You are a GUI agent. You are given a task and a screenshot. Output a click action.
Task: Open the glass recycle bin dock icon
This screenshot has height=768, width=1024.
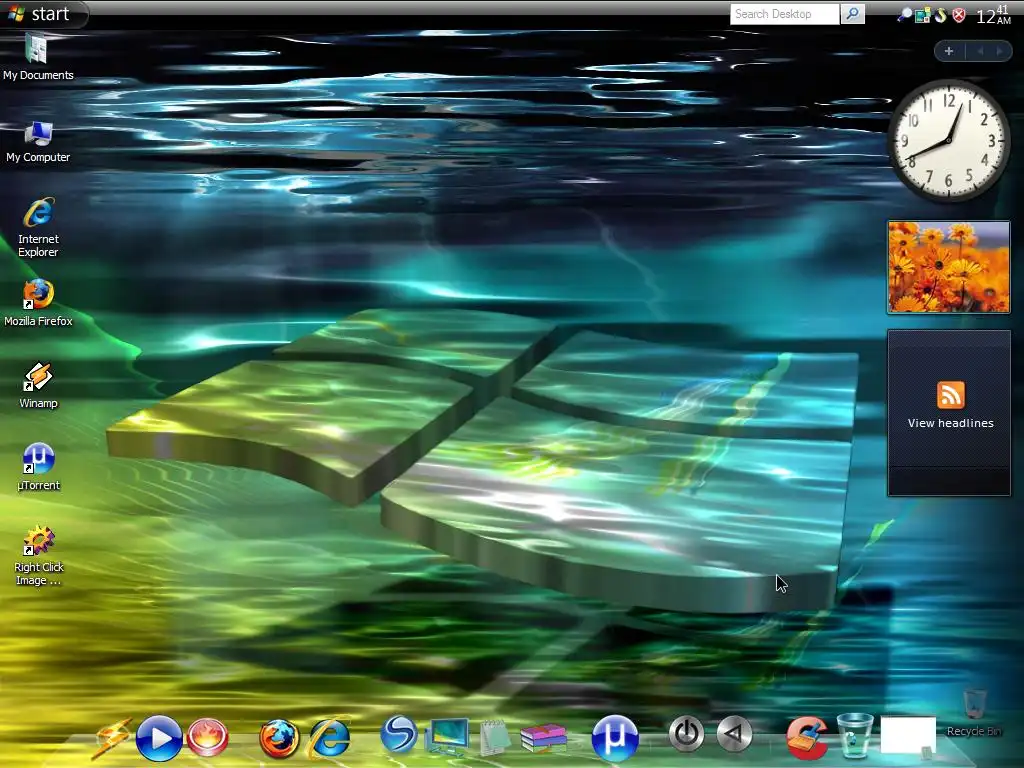854,737
